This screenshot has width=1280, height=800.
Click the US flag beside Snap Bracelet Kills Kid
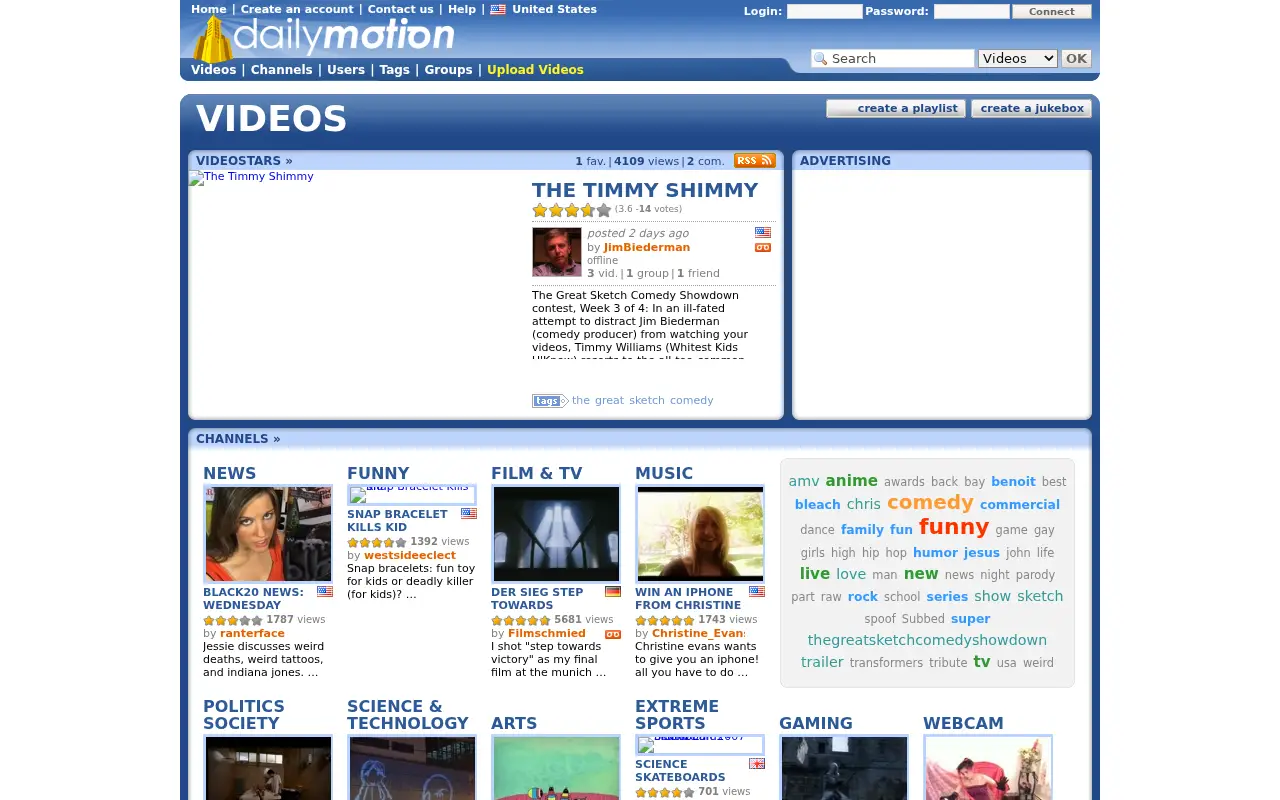469,514
